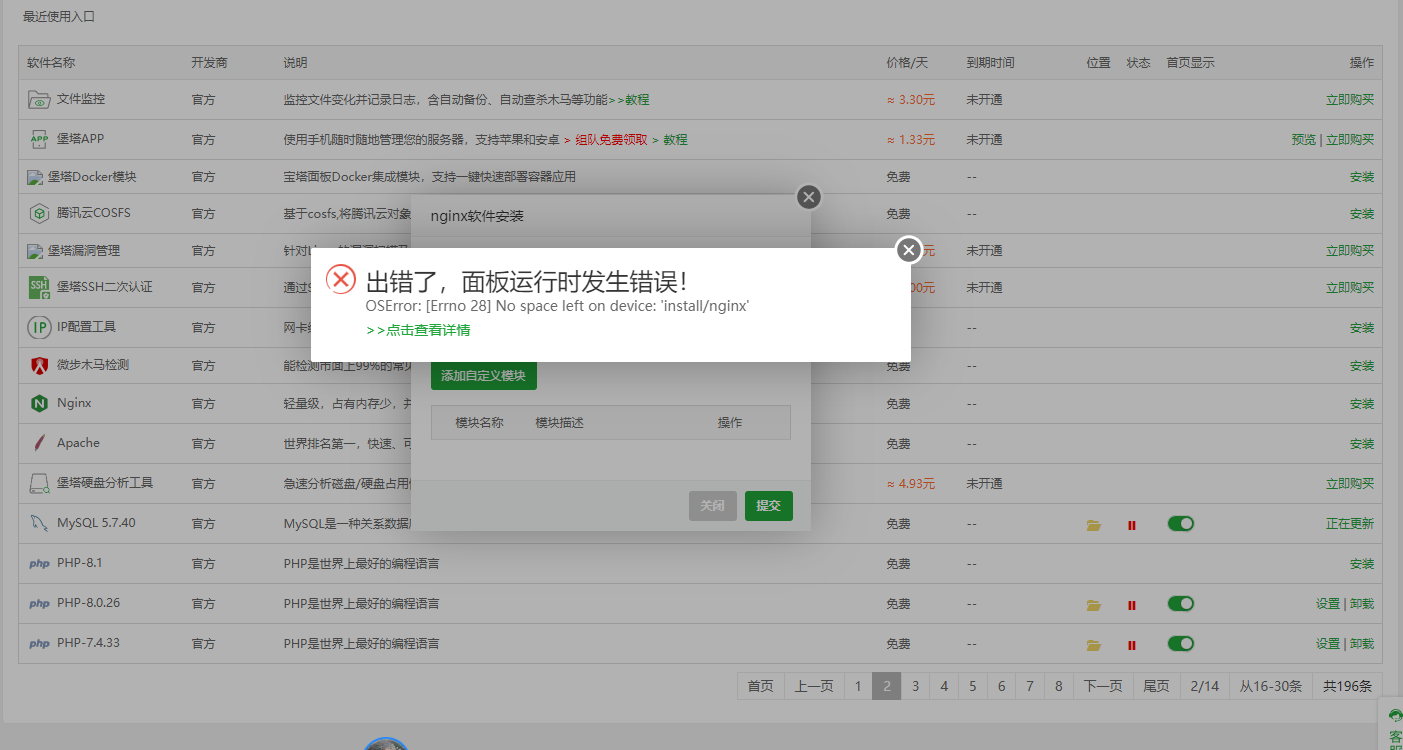Click the red error icon in dialog
The image size is (1403, 750).
[x=342, y=280]
